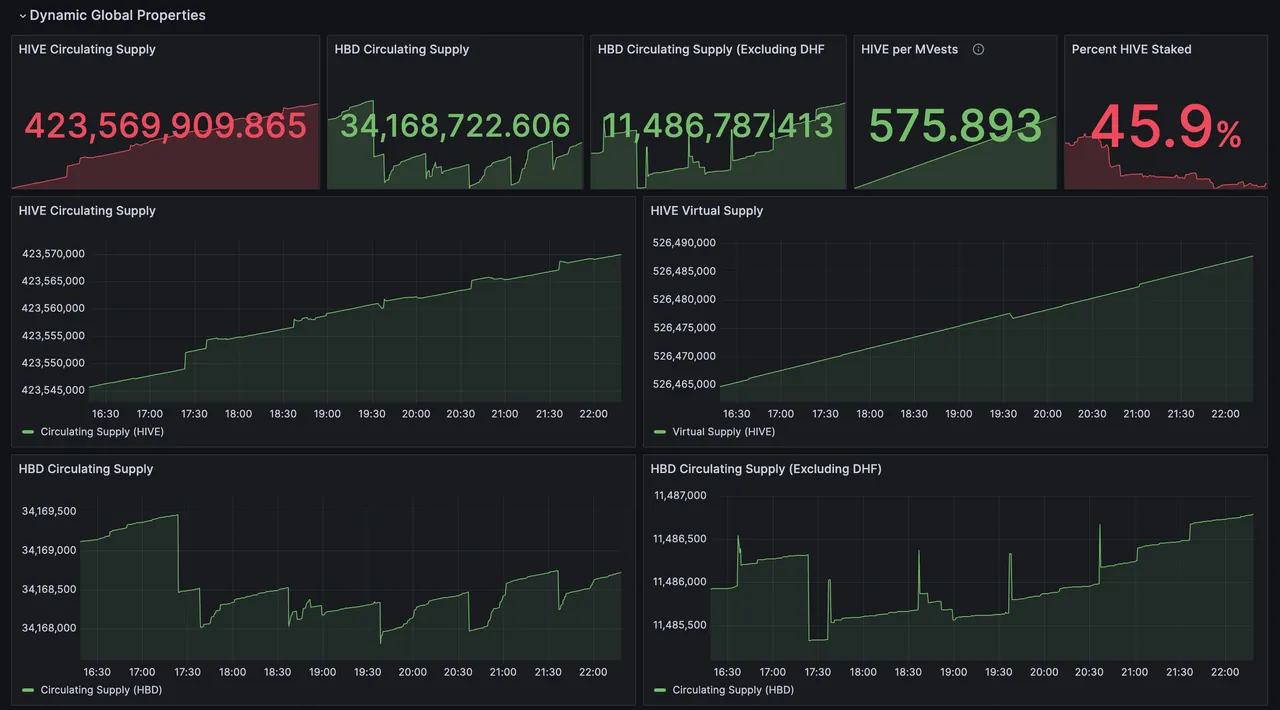Click the 34,168,722.606 stat value
1280x710 pixels.
pos(455,126)
